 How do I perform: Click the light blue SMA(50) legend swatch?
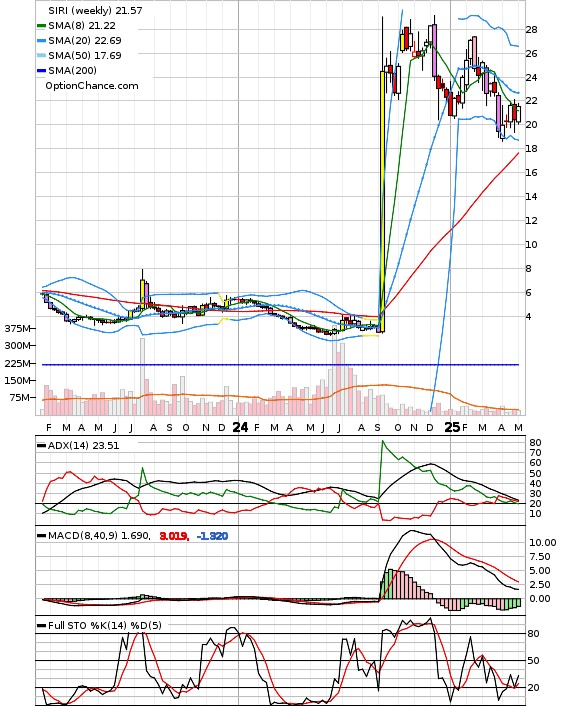tap(41, 56)
